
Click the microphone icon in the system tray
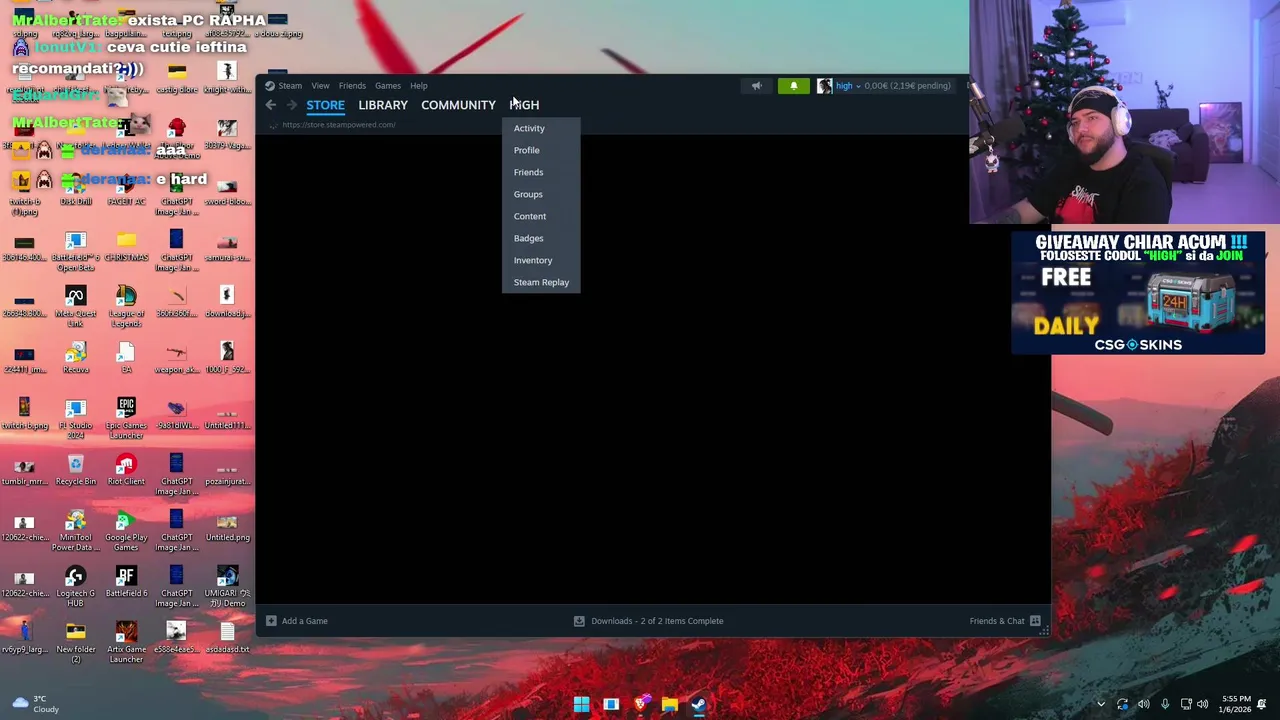tap(1165, 704)
